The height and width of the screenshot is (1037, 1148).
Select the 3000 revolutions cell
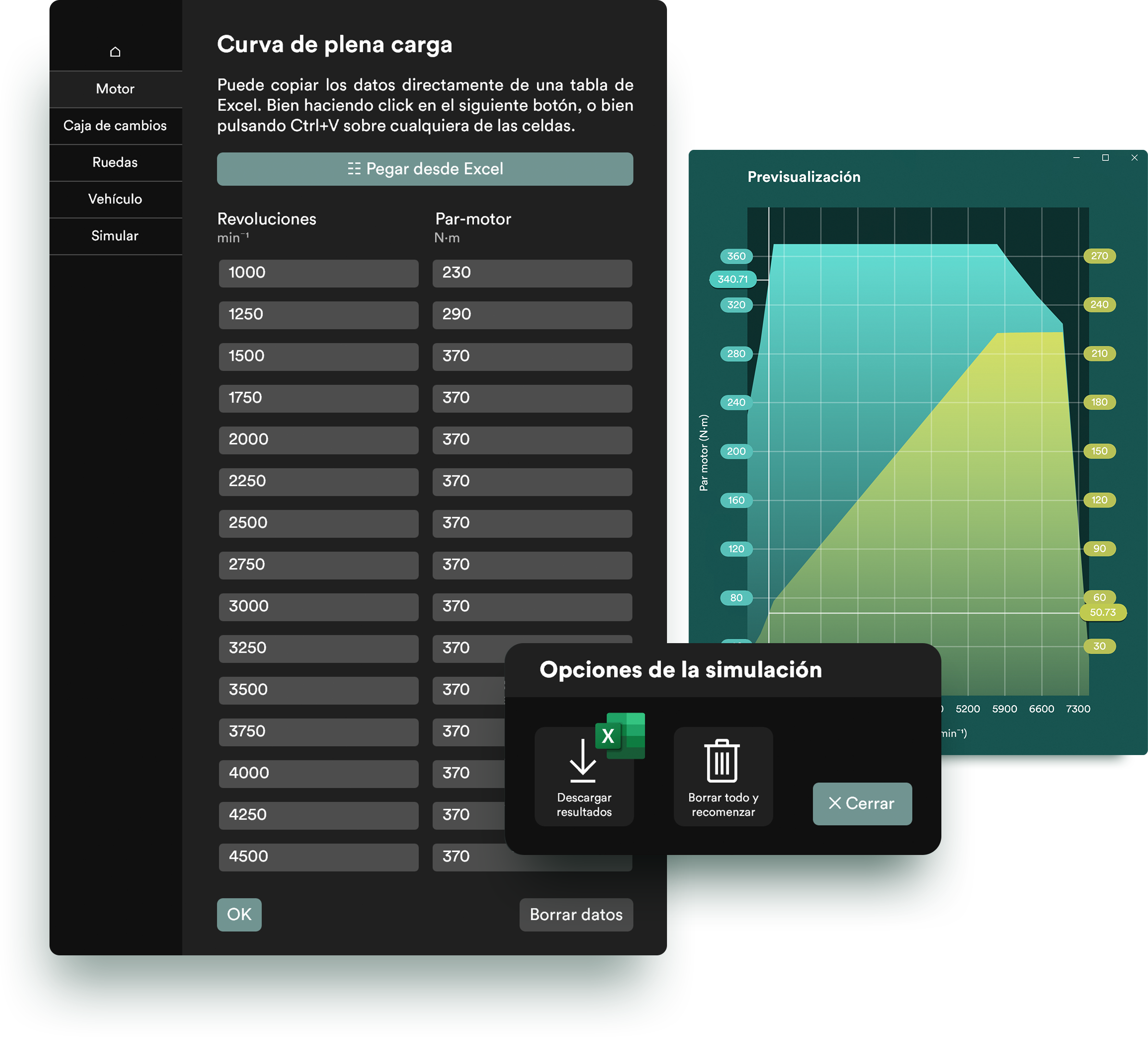(319, 607)
